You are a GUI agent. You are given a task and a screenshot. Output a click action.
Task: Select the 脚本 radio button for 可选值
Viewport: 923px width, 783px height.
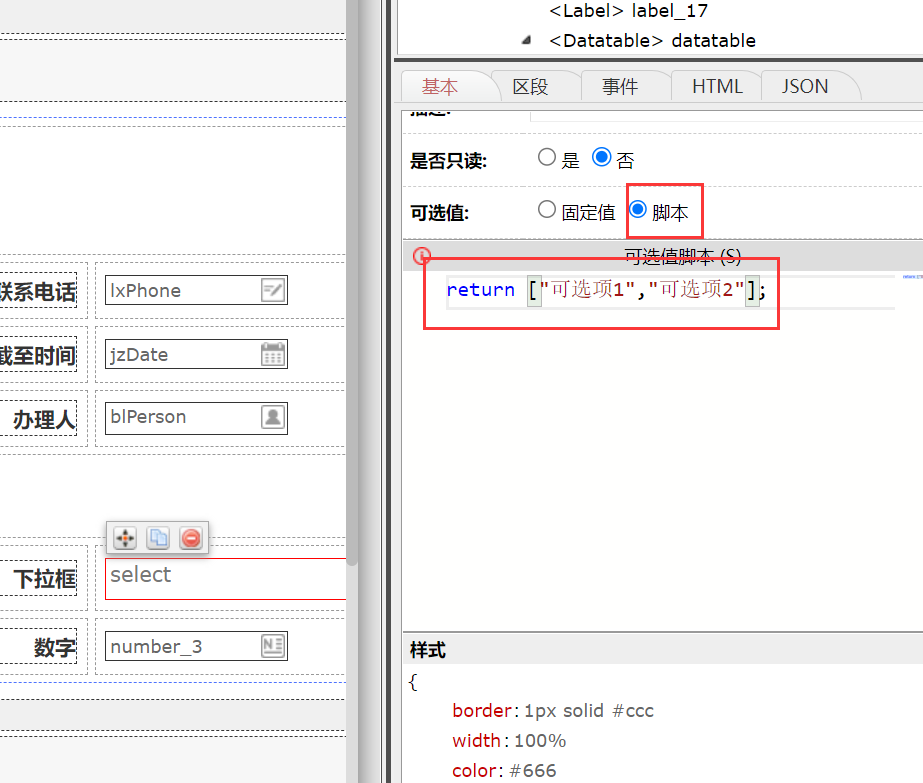point(637,210)
